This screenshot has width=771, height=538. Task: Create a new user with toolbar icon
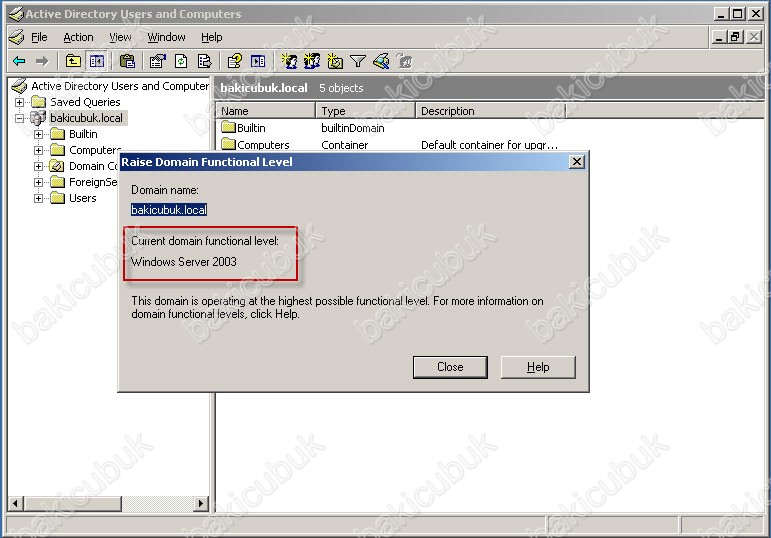click(289, 61)
